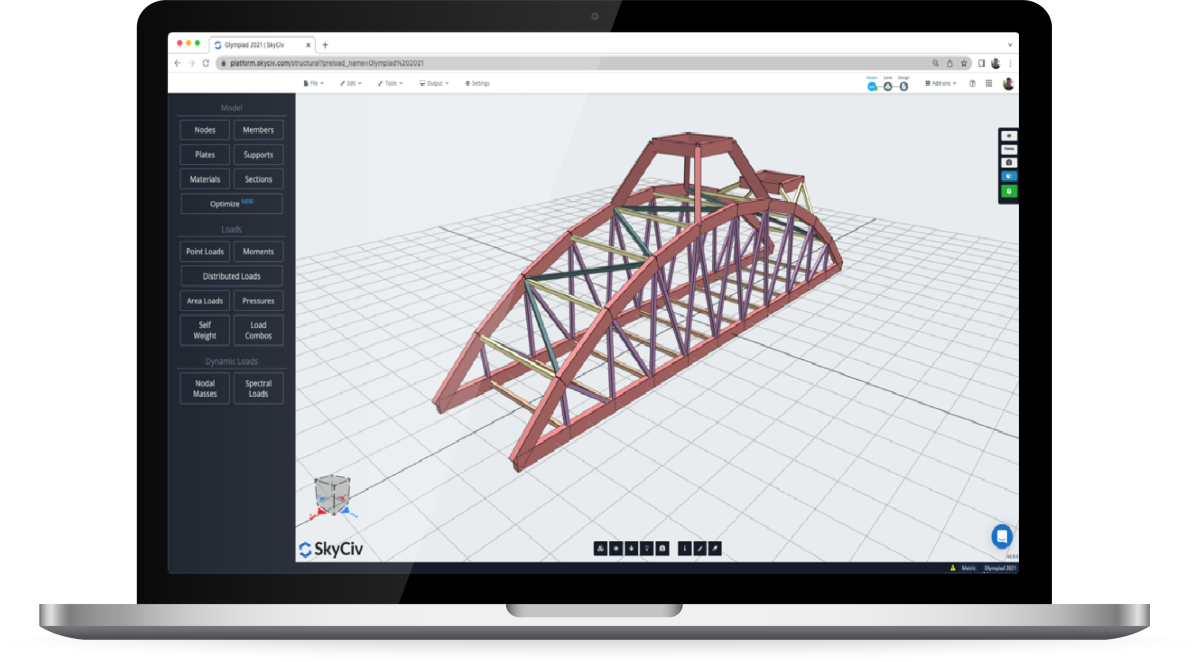Screen dimensions: 1200x662
Task: Open Nodal Masses input
Action: (x=205, y=389)
